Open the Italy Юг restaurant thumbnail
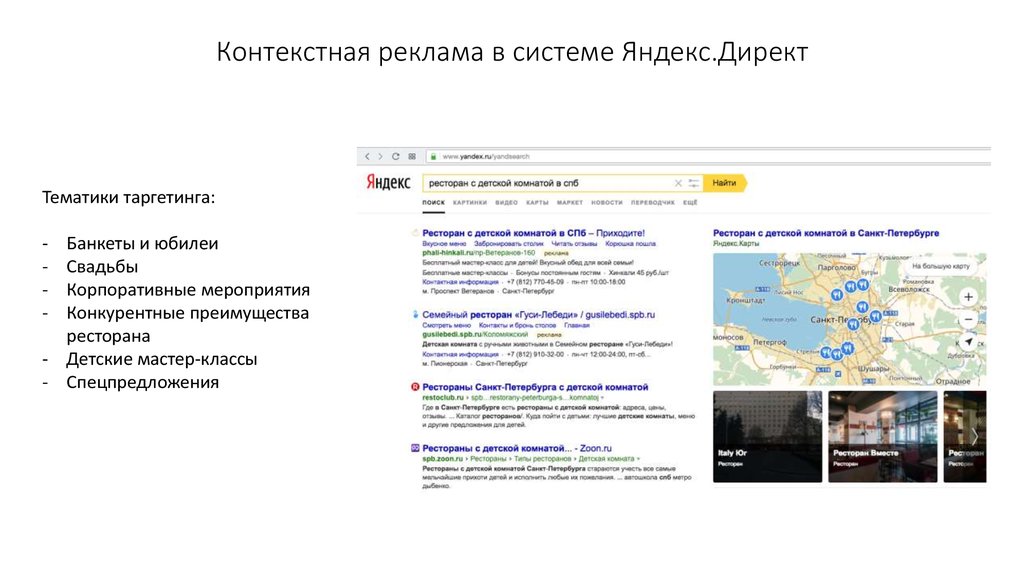Viewport: 1024px width, 574px height. pos(767,437)
